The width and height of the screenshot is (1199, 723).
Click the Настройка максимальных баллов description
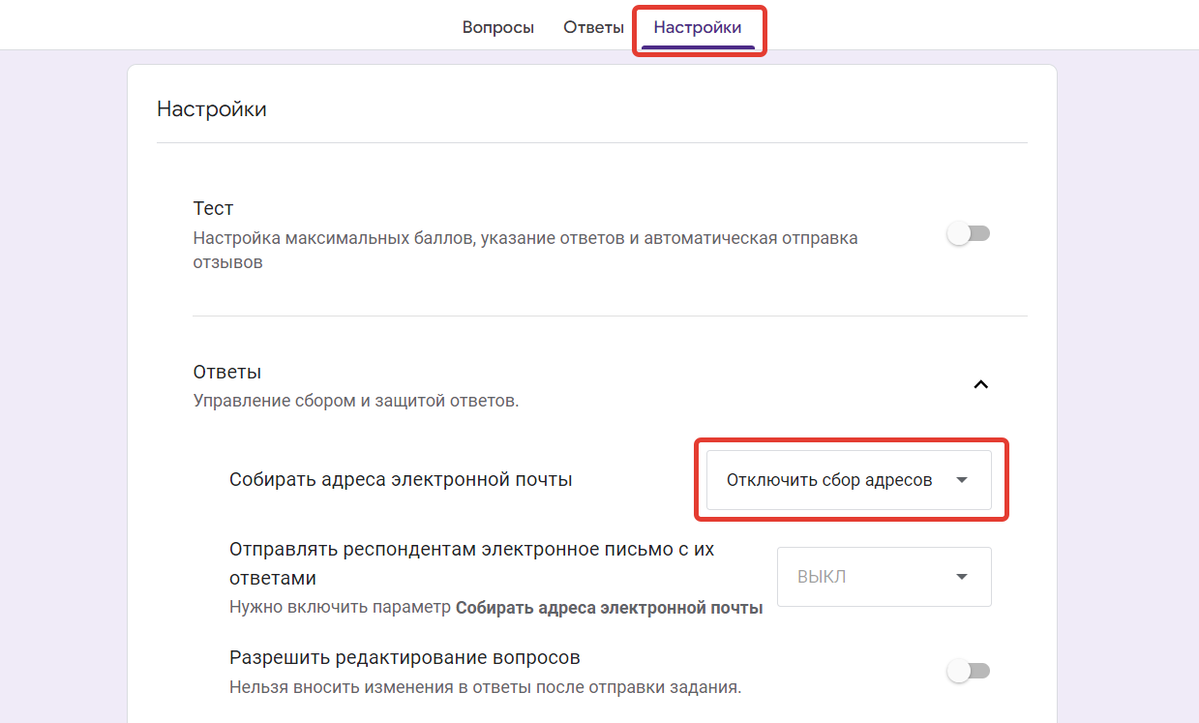[525, 250]
